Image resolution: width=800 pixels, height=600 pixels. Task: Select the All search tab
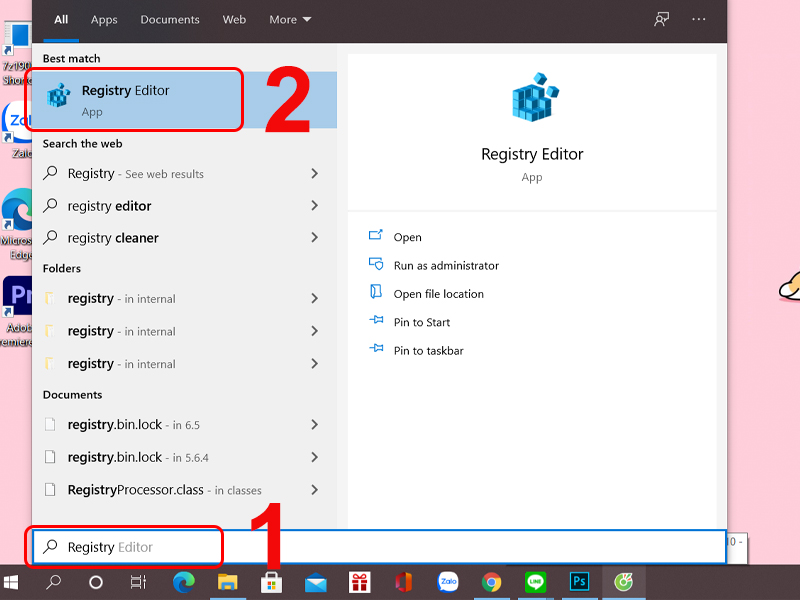click(61, 19)
